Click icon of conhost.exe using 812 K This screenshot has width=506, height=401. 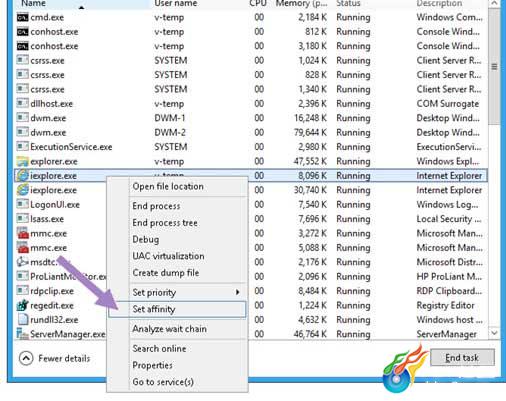(22, 32)
